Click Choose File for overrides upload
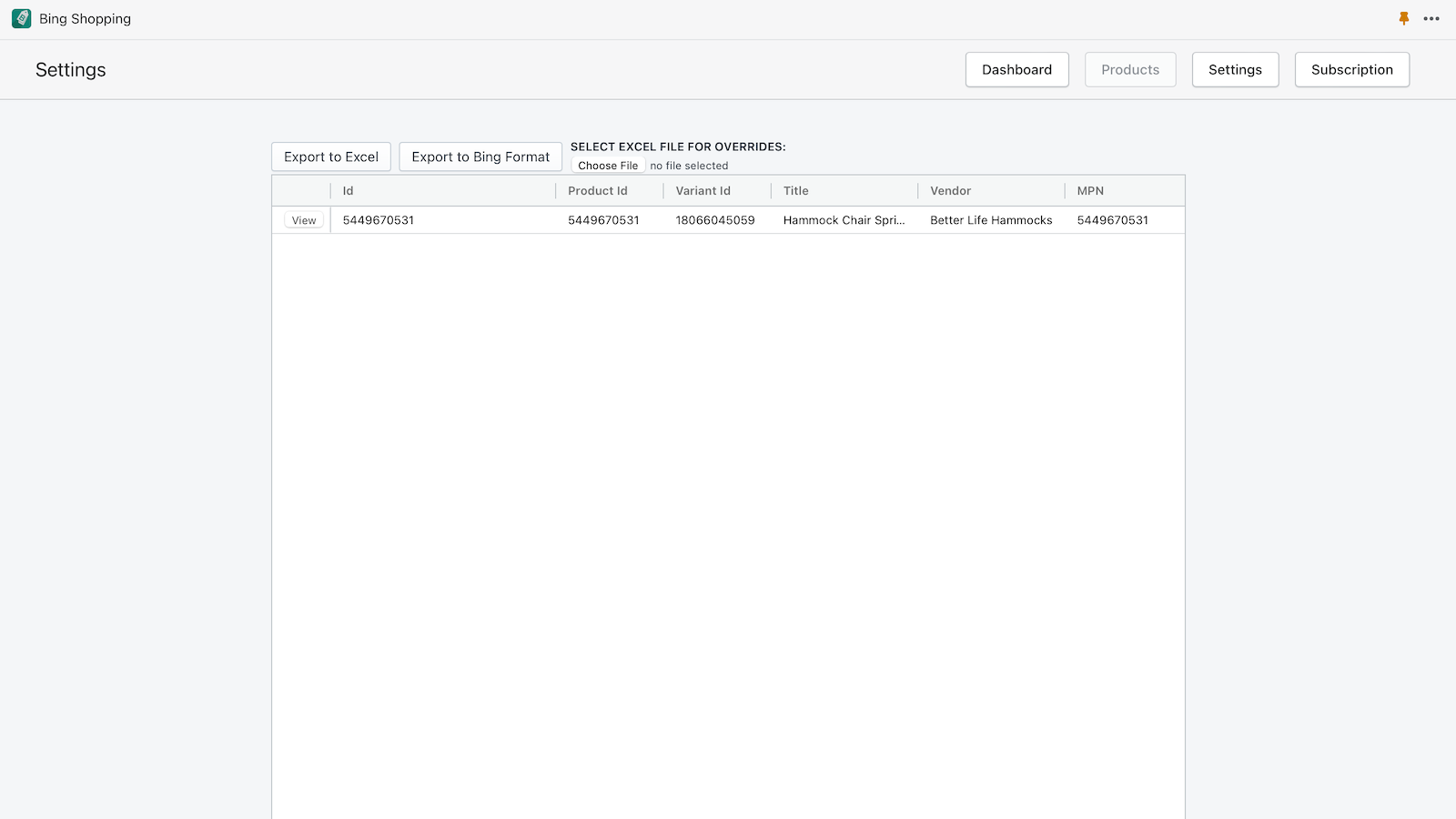 point(607,165)
